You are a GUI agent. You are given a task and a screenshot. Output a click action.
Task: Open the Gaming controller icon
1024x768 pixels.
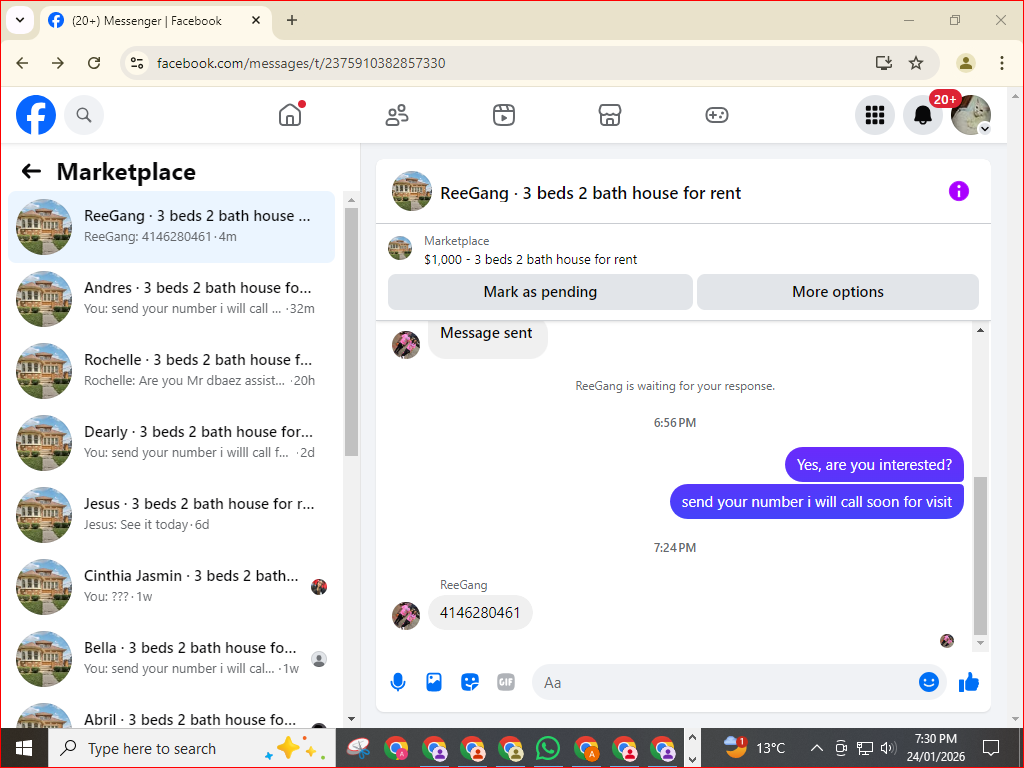point(716,115)
